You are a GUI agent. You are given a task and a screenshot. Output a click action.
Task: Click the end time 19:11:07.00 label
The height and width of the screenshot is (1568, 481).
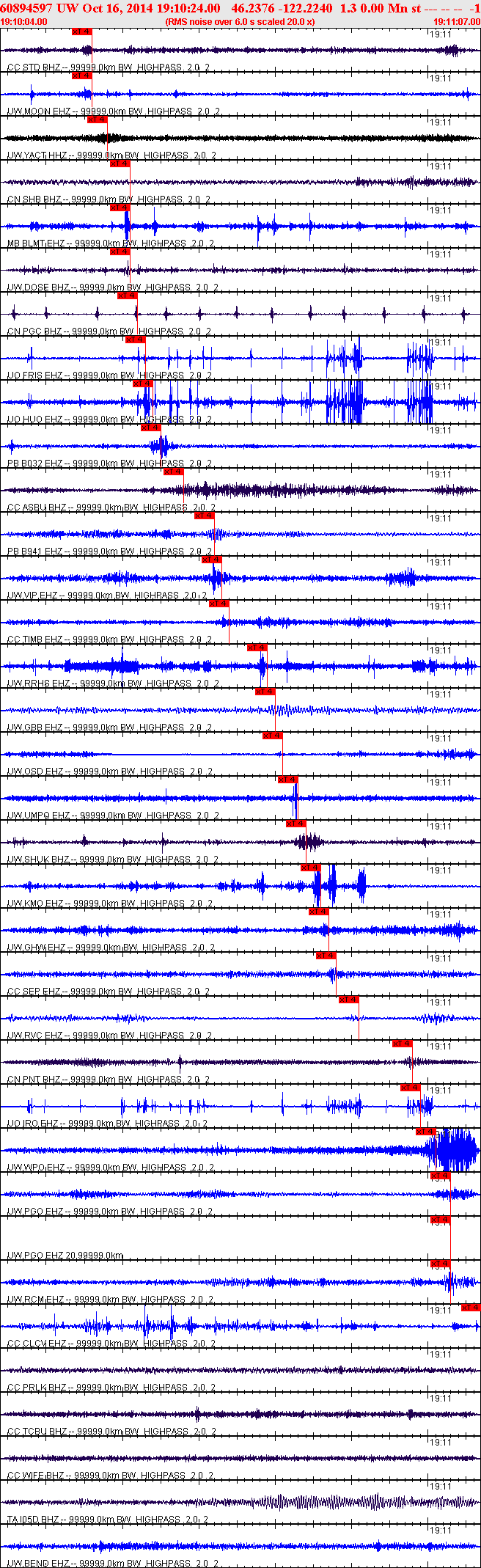coord(457,22)
